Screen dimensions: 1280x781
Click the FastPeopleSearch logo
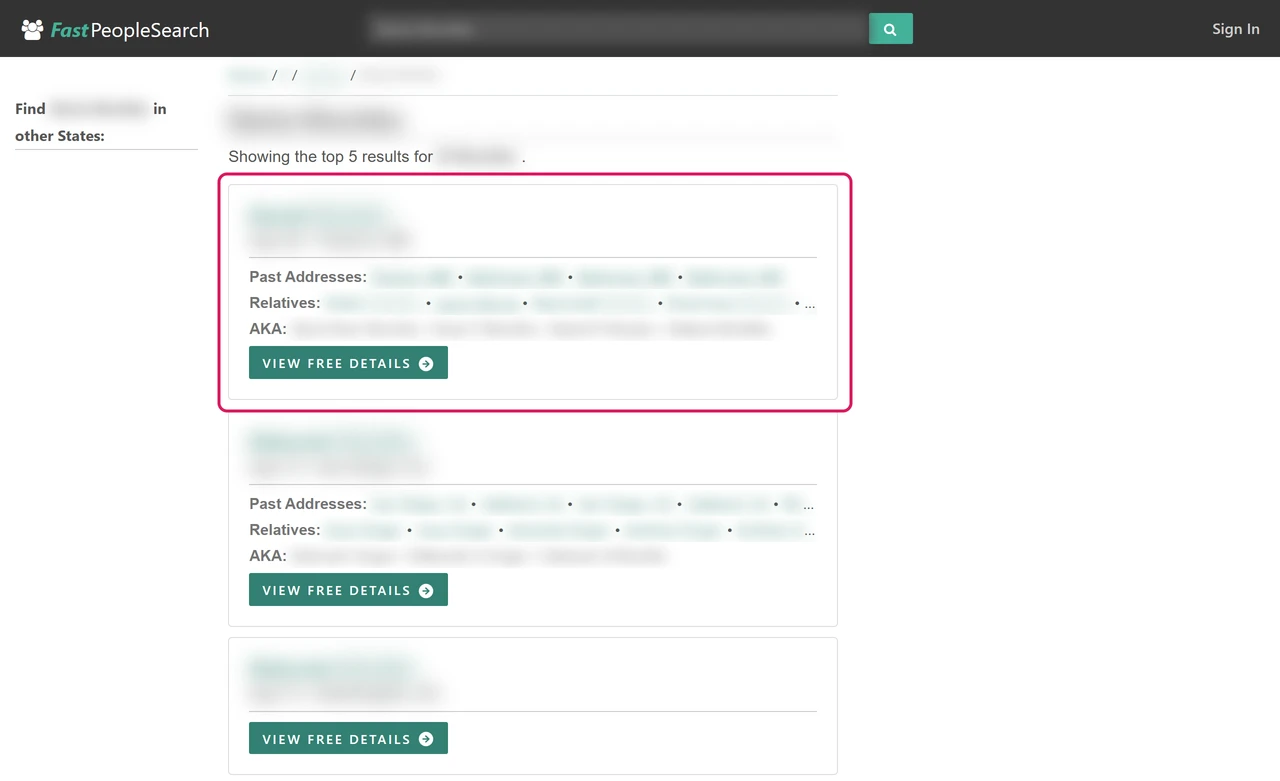(115, 29)
